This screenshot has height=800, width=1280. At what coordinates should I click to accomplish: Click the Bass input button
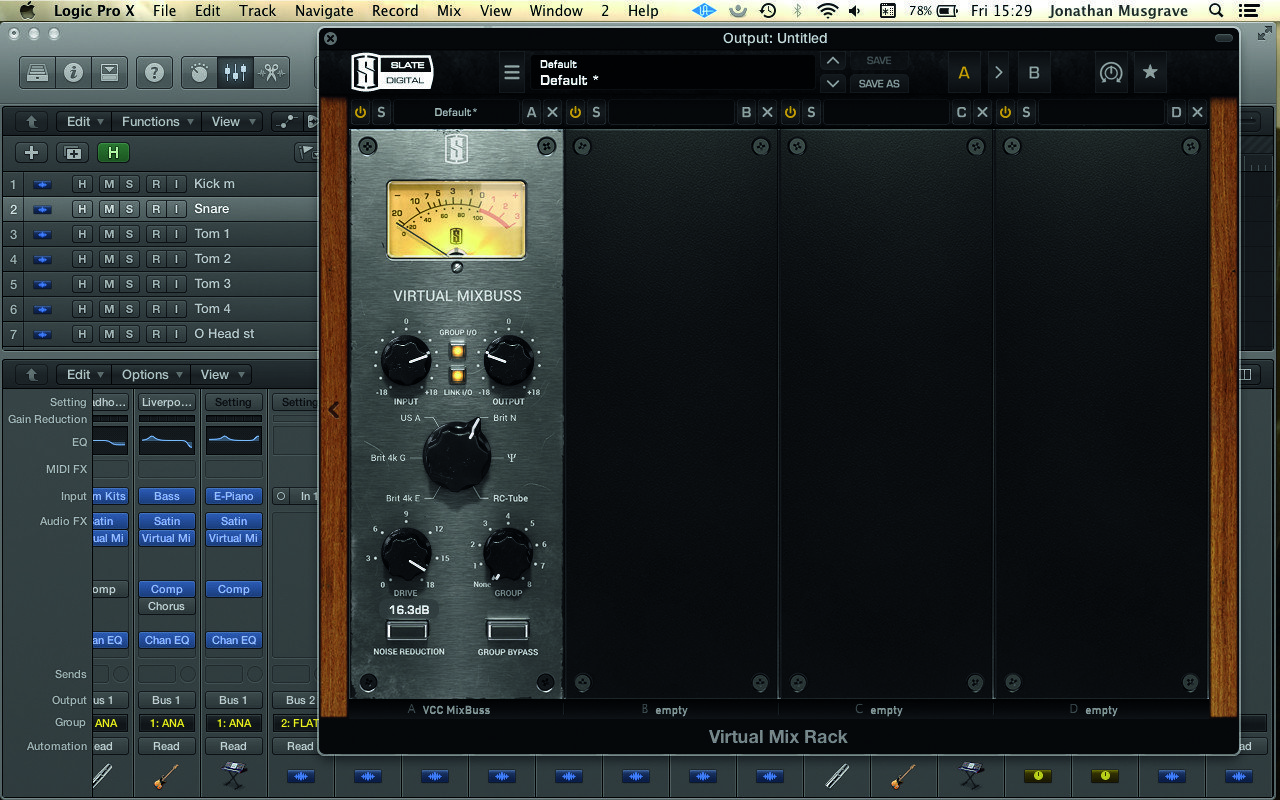coord(166,496)
